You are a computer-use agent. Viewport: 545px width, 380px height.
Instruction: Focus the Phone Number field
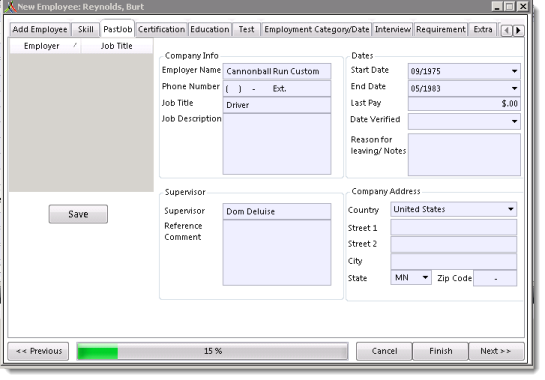pyautogui.click(x=277, y=89)
